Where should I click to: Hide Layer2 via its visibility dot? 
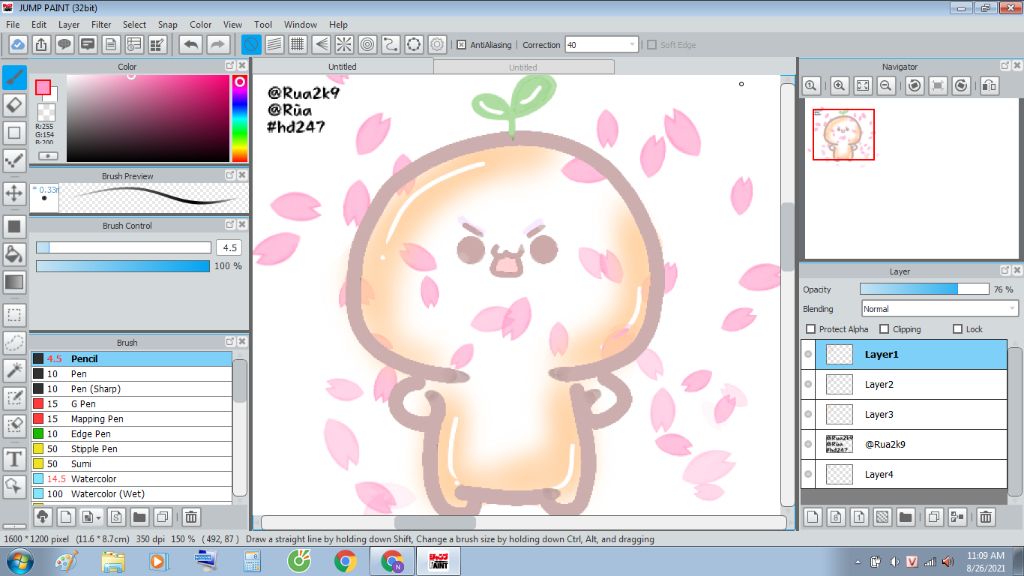click(x=808, y=384)
